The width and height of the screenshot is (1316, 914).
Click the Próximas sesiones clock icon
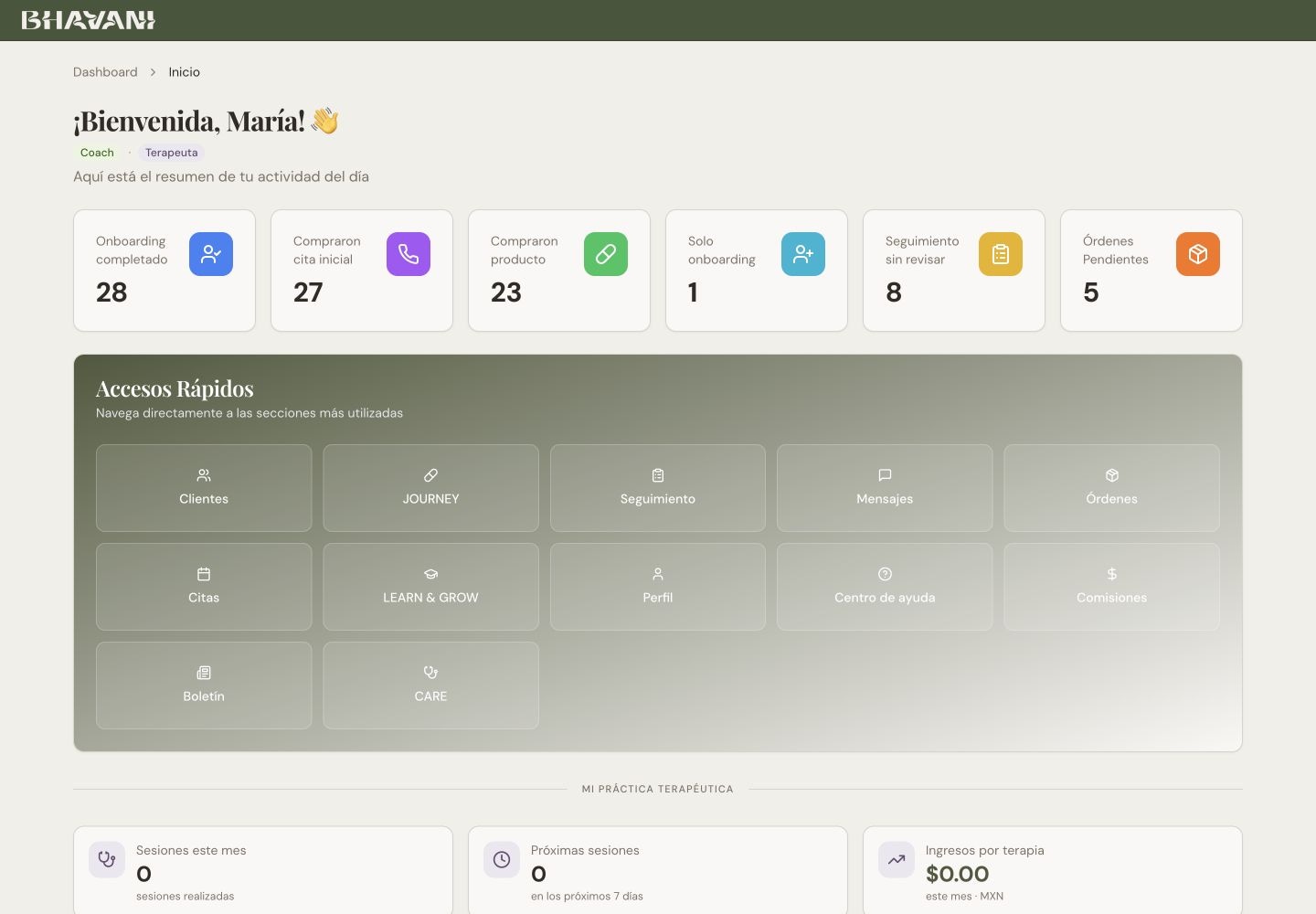point(502,860)
